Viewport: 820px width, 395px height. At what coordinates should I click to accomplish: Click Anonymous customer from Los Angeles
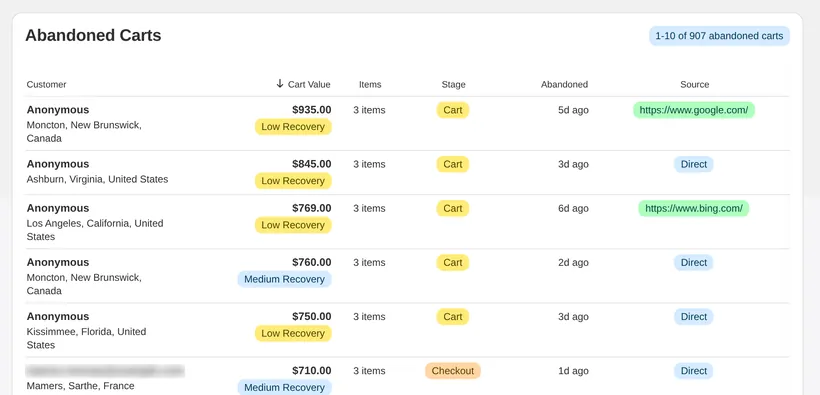[x=58, y=208]
